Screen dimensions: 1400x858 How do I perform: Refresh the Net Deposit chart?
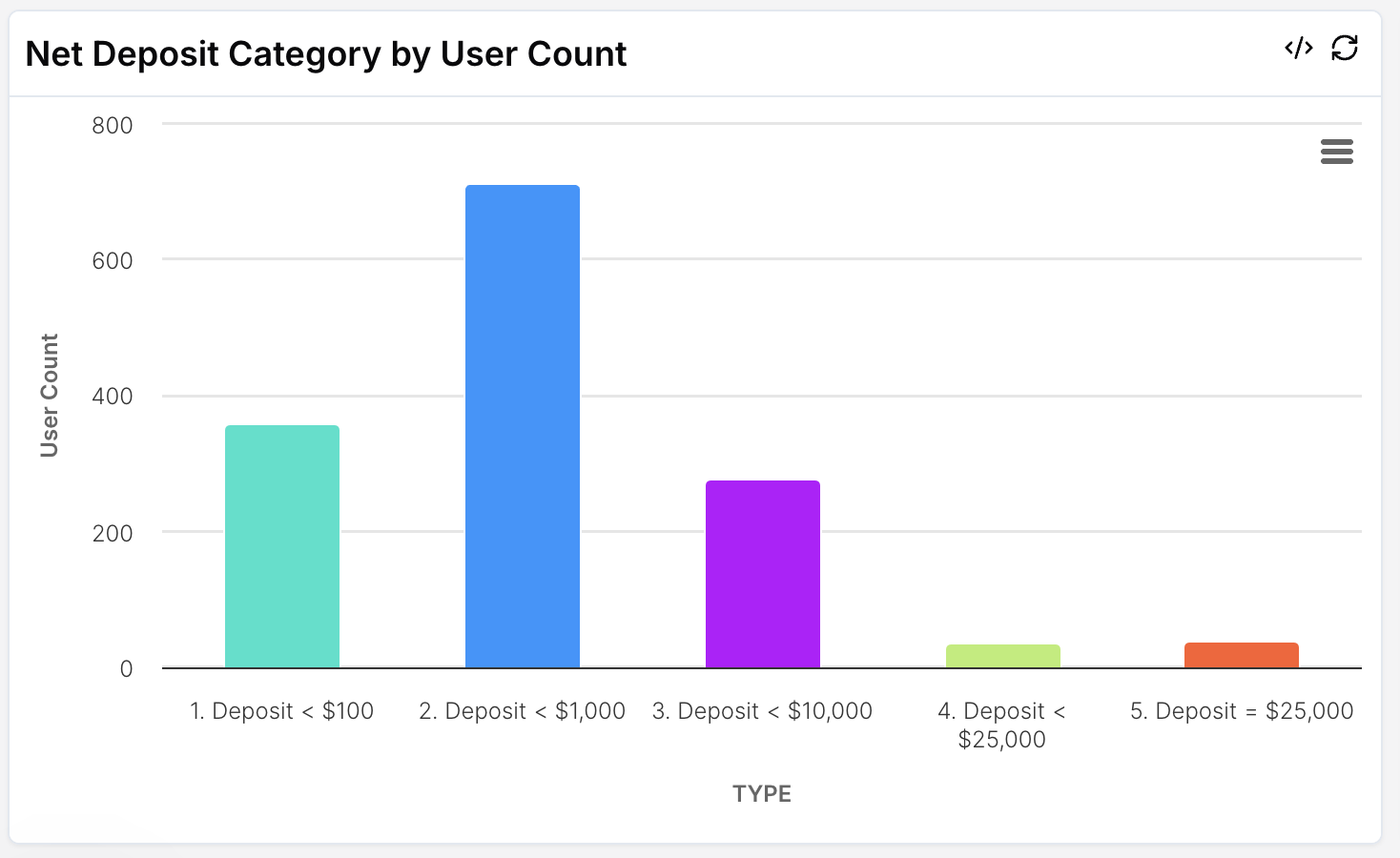click(x=1345, y=48)
